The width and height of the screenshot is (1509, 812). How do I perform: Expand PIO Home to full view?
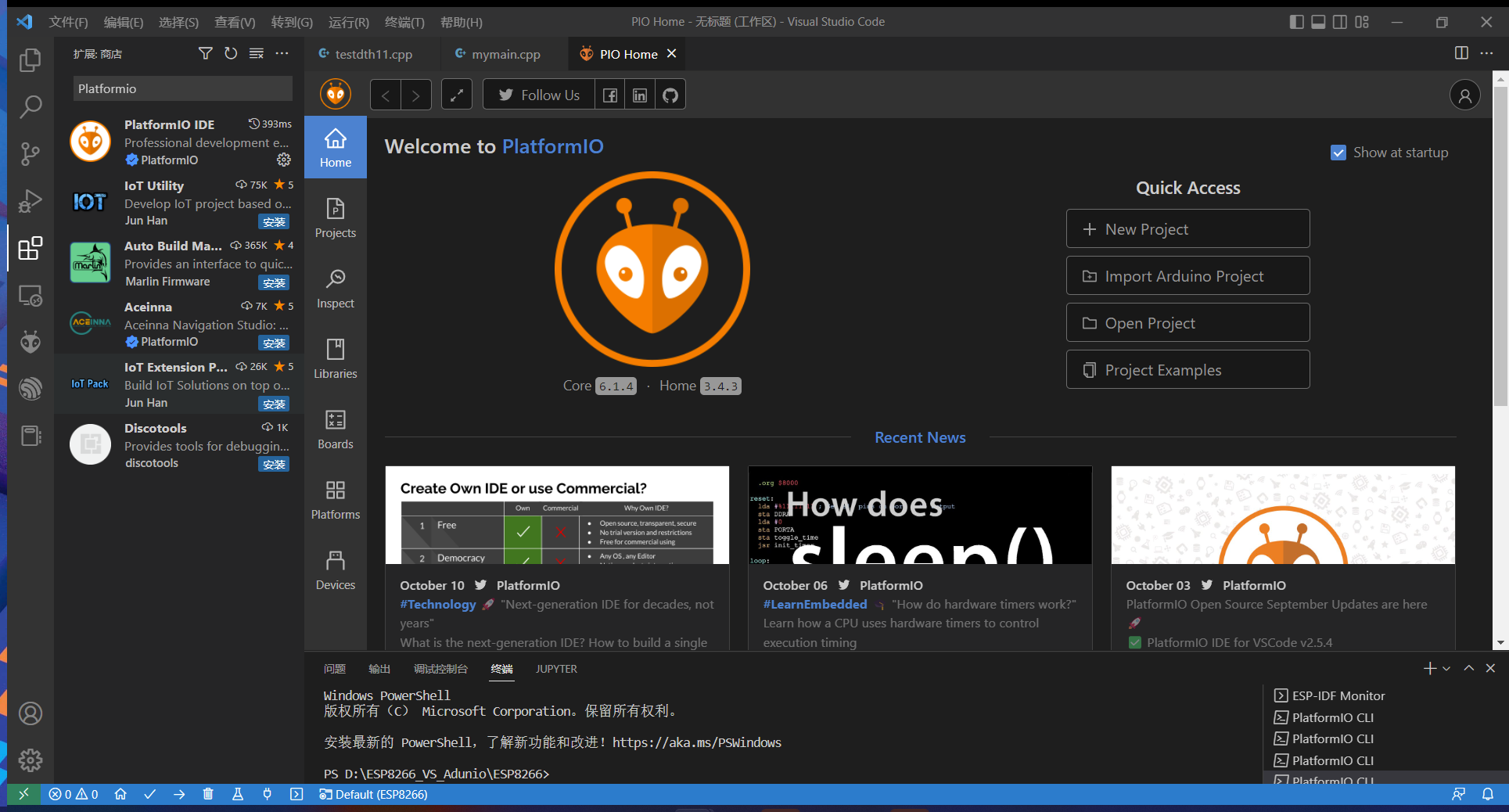pyautogui.click(x=457, y=95)
